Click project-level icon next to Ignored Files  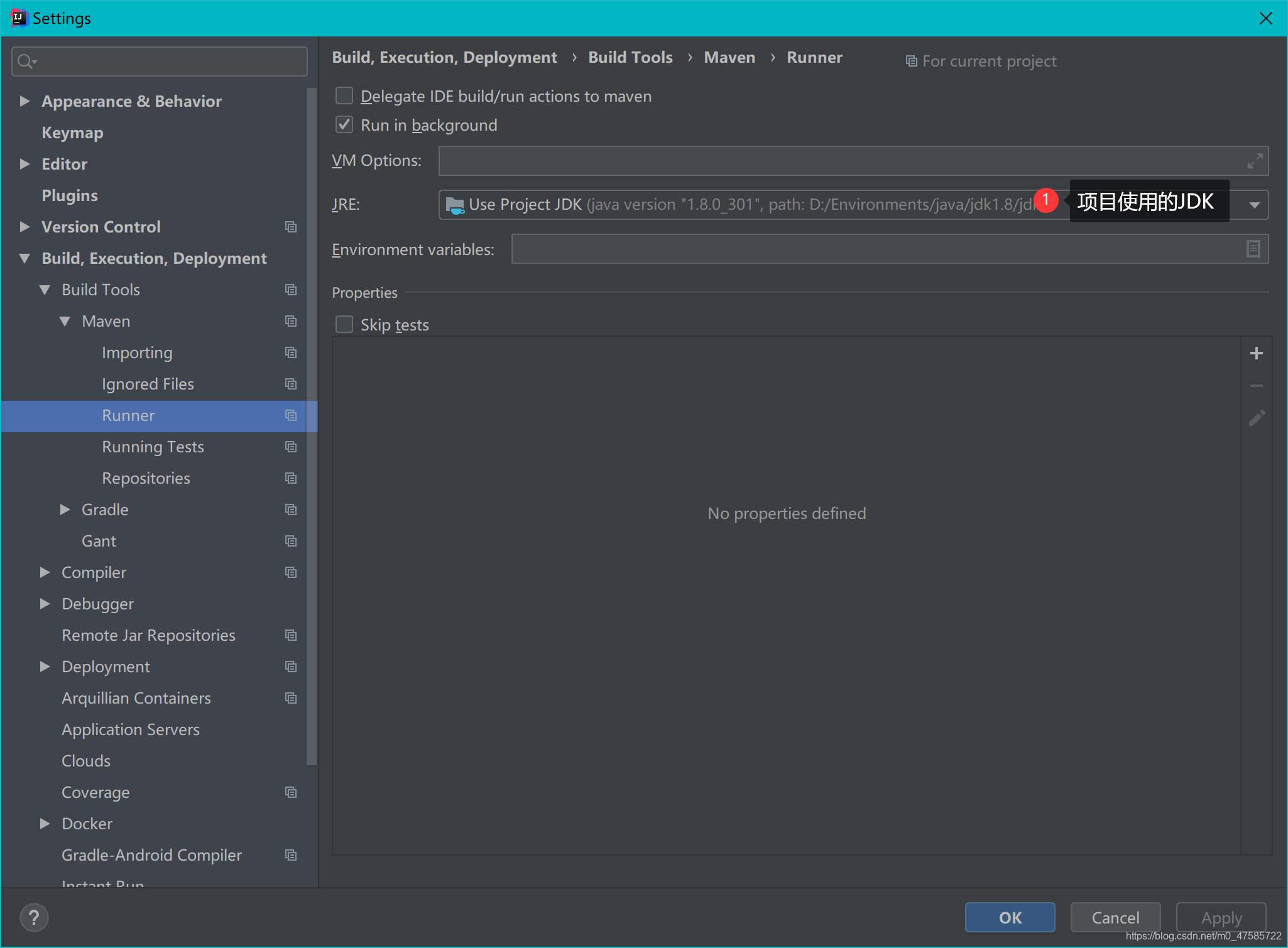(290, 384)
